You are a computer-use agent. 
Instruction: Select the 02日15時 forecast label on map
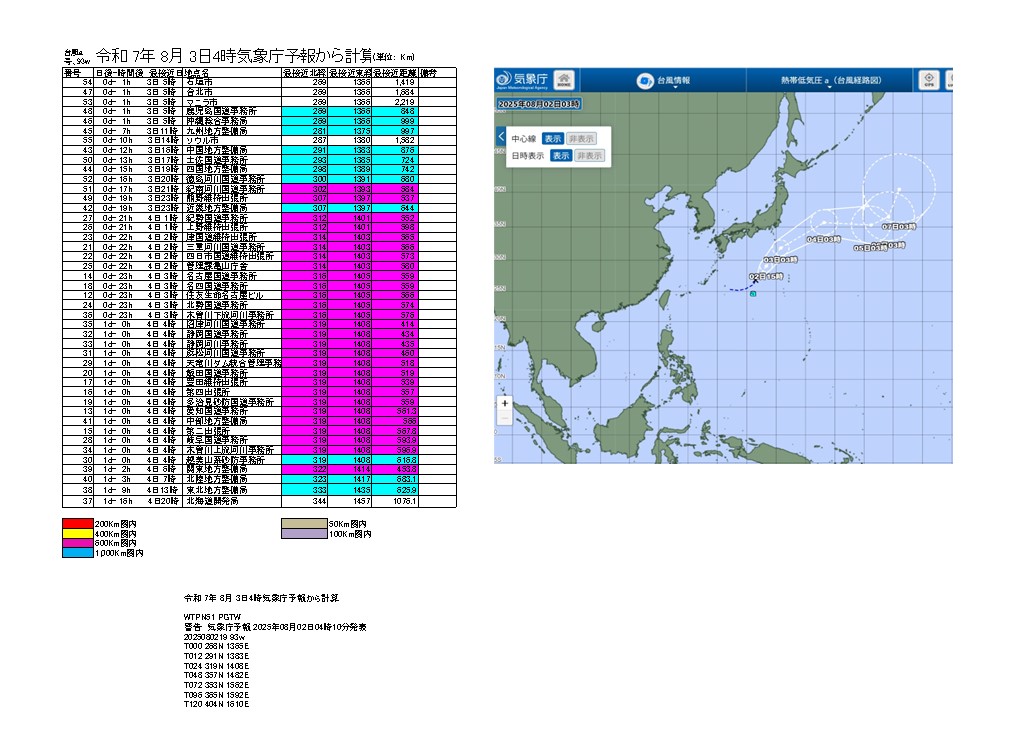766,276
